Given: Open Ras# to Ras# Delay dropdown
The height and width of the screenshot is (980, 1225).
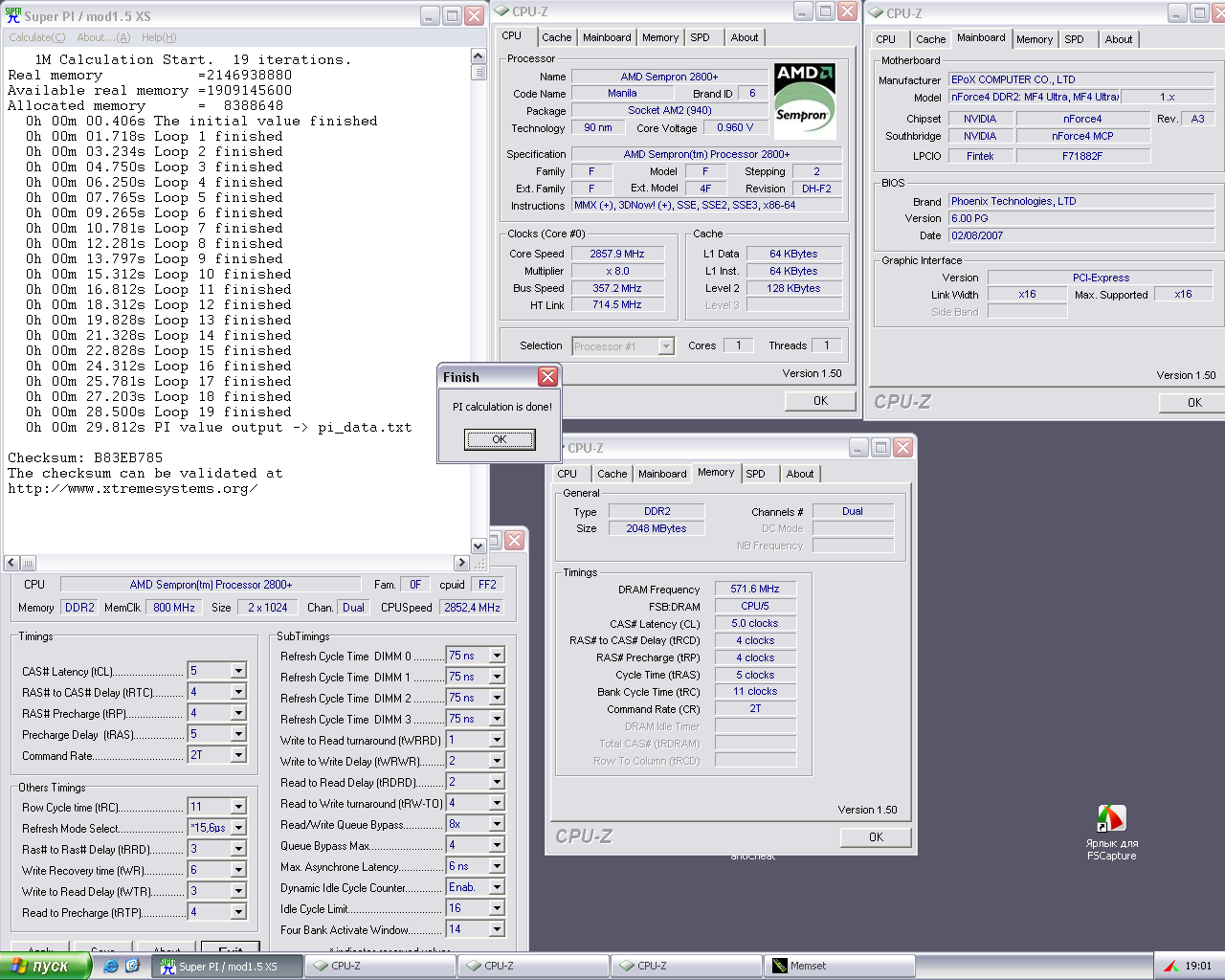Looking at the screenshot, I should tap(238, 849).
